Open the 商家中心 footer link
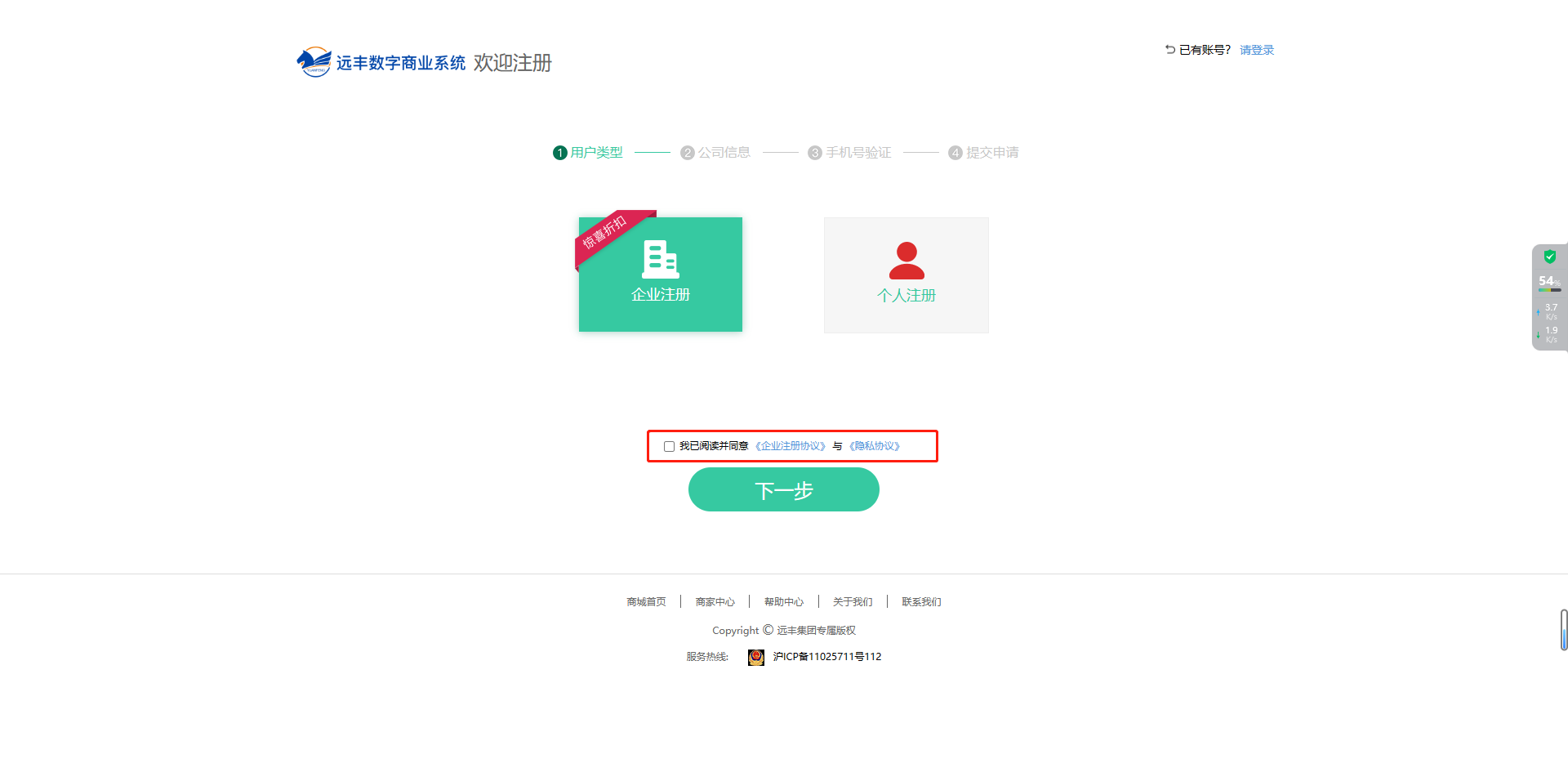The width and height of the screenshot is (1568, 759). [715, 602]
